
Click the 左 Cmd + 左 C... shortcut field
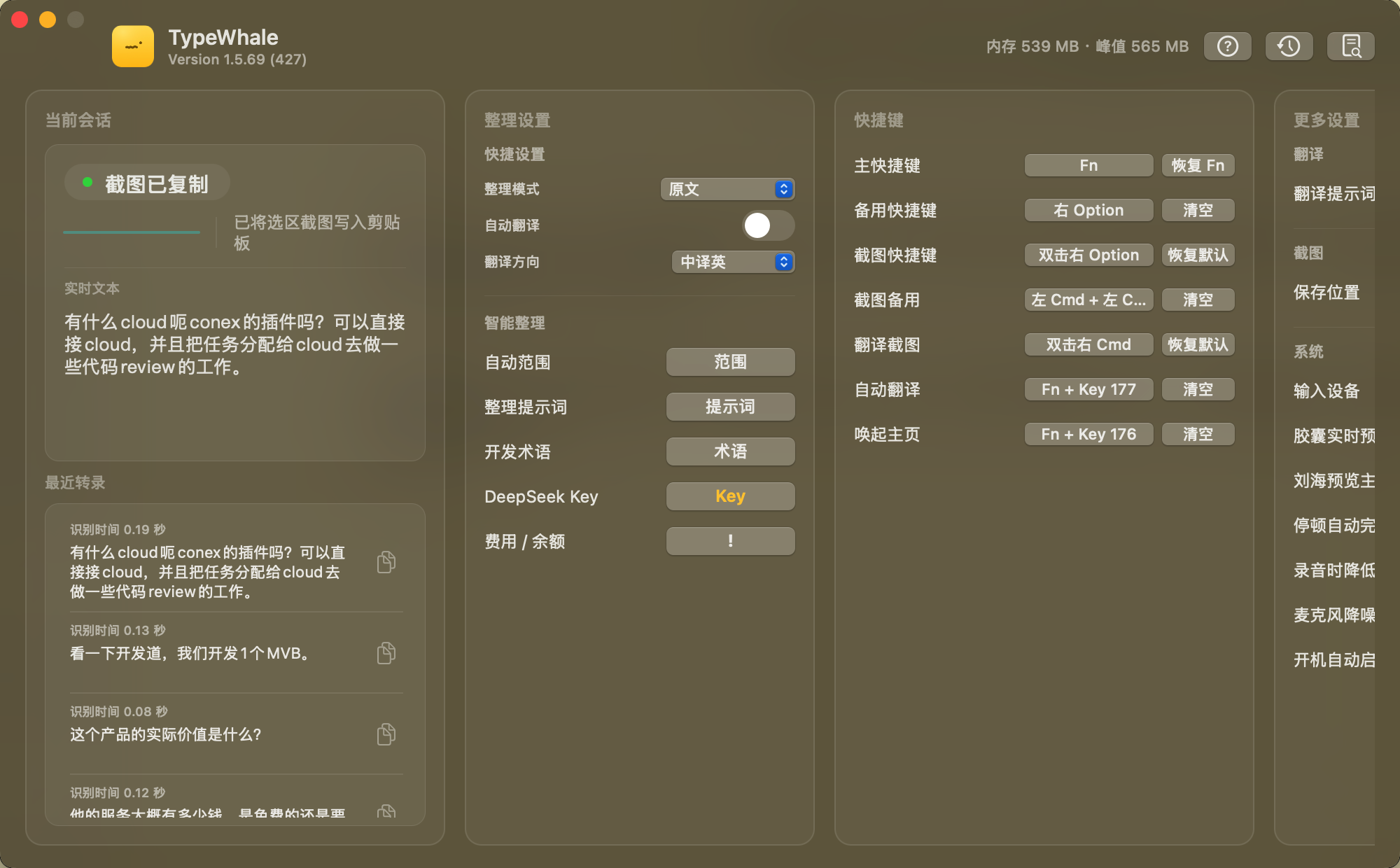[1088, 300]
